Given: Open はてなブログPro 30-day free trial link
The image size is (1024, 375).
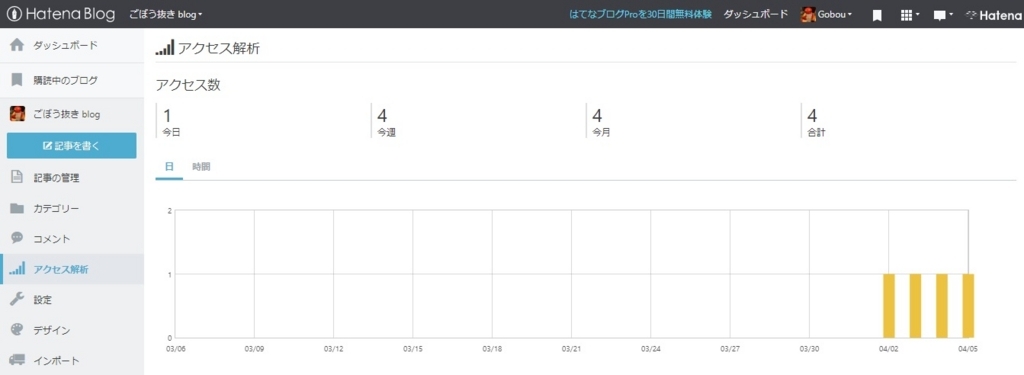Looking at the screenshot, I should pos(641,14).
